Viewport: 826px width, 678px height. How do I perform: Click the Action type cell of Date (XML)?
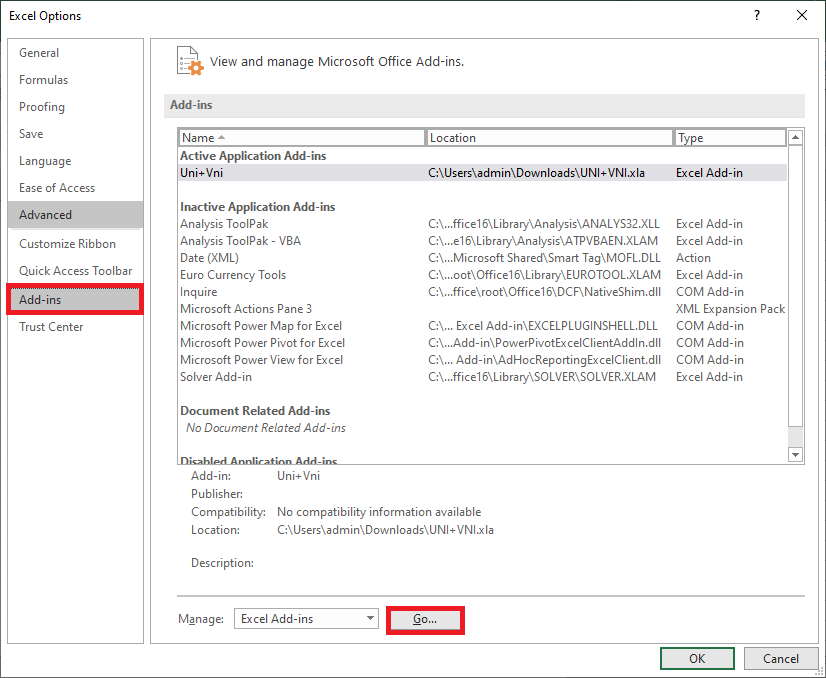coord(693,258)
